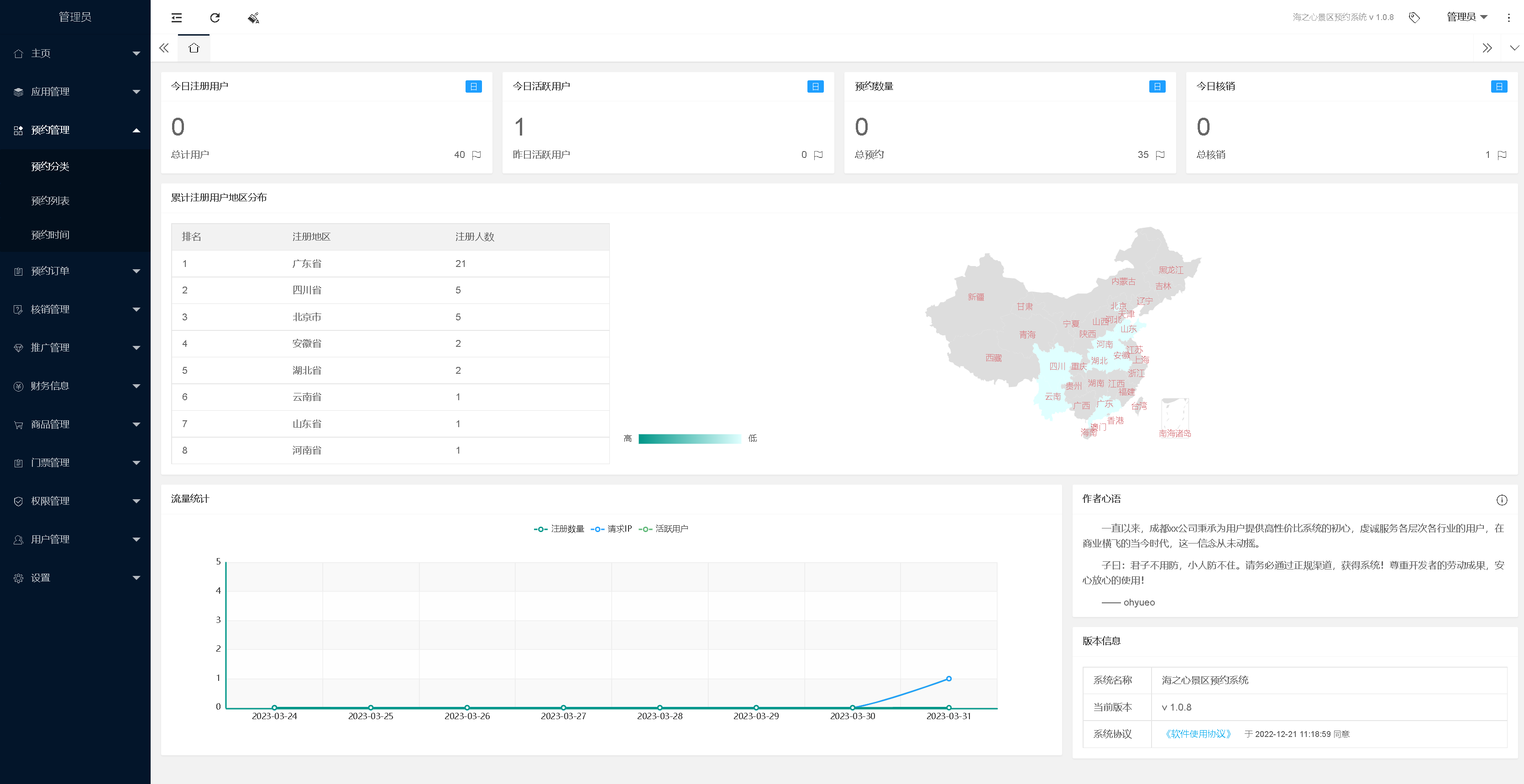Toggle 请求IP series in chart legend
This screenshot has width=1524, height=784.
tap(612, 529)
